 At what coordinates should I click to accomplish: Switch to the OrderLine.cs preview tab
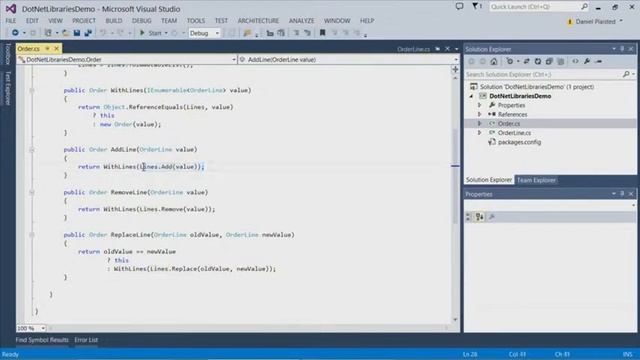[413, 49]
